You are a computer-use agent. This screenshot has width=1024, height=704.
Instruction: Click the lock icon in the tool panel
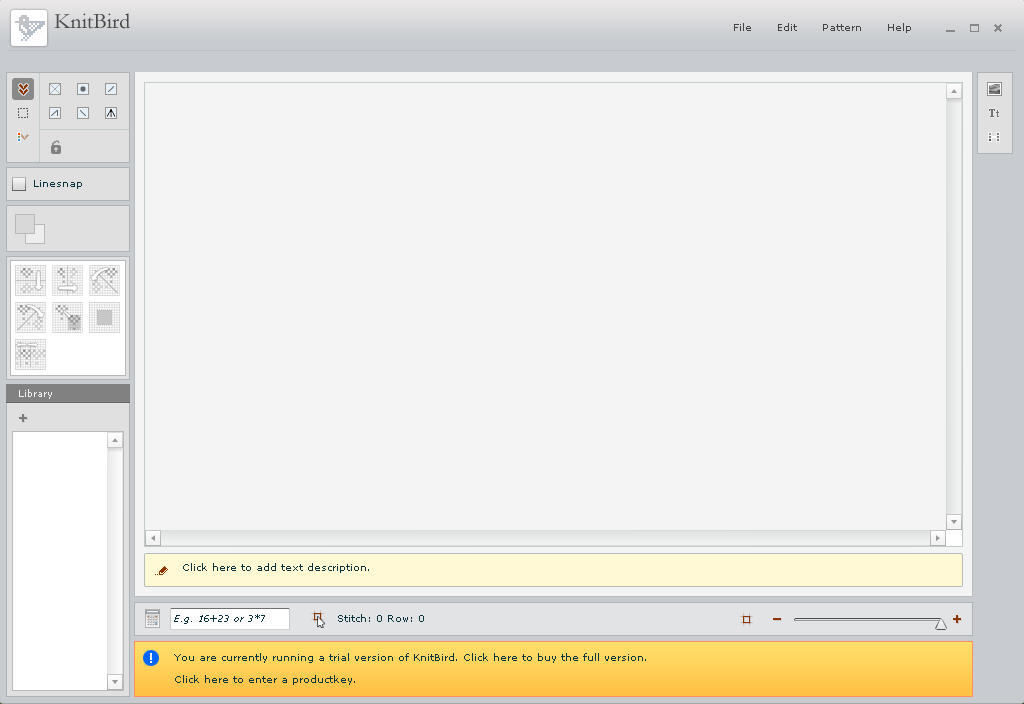[55, 147]
